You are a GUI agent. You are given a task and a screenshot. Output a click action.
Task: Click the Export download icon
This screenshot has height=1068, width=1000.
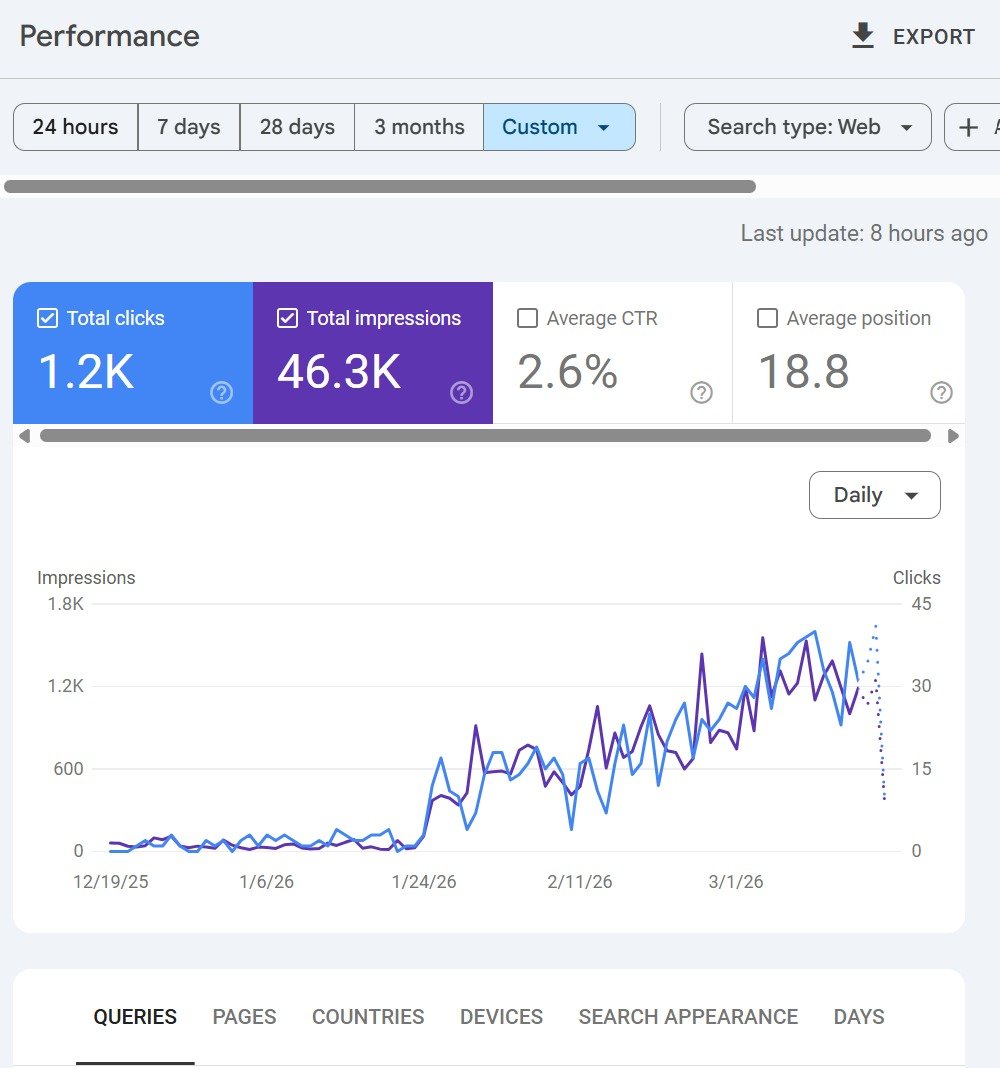point(862,37)
